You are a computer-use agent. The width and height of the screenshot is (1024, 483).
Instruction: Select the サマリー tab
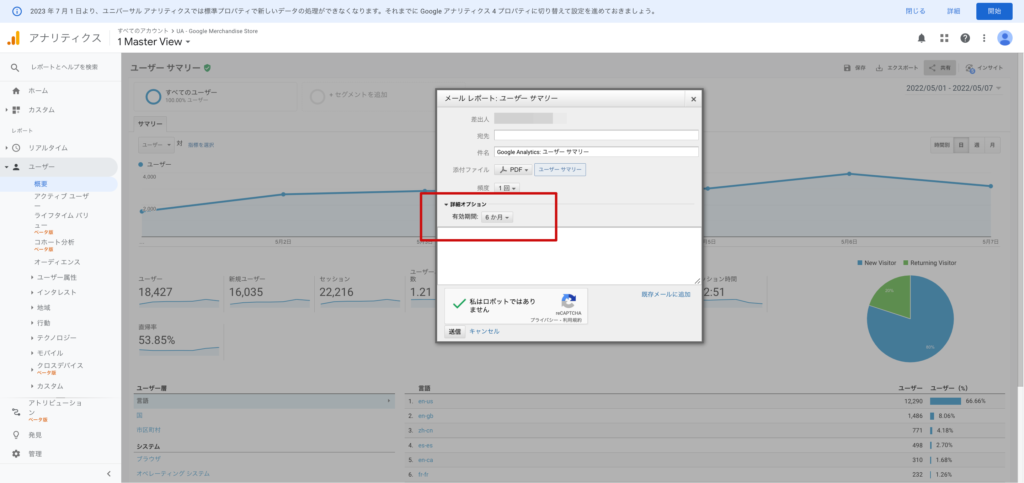150,123
